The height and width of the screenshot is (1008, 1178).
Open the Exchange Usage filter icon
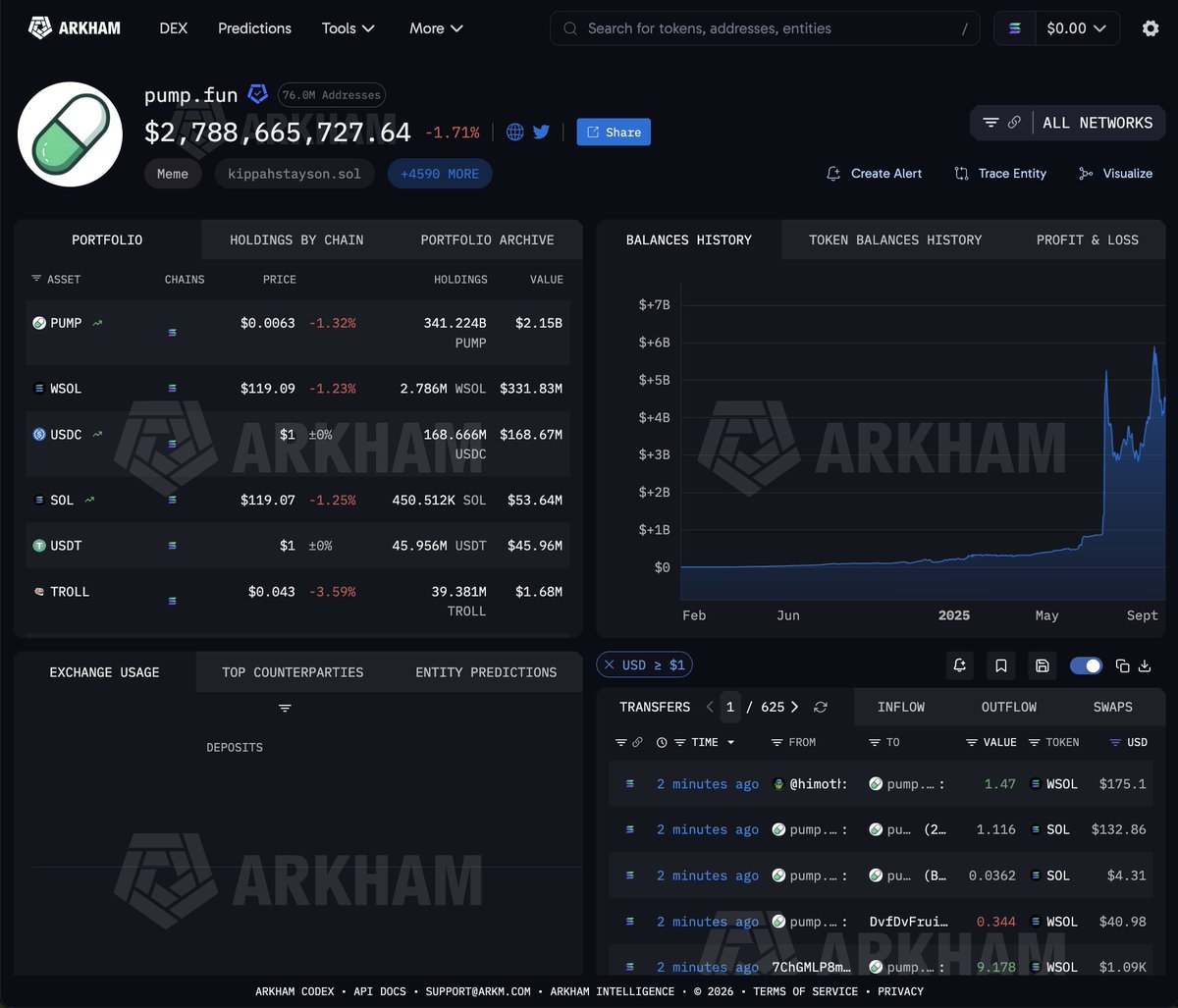(285, 708)
